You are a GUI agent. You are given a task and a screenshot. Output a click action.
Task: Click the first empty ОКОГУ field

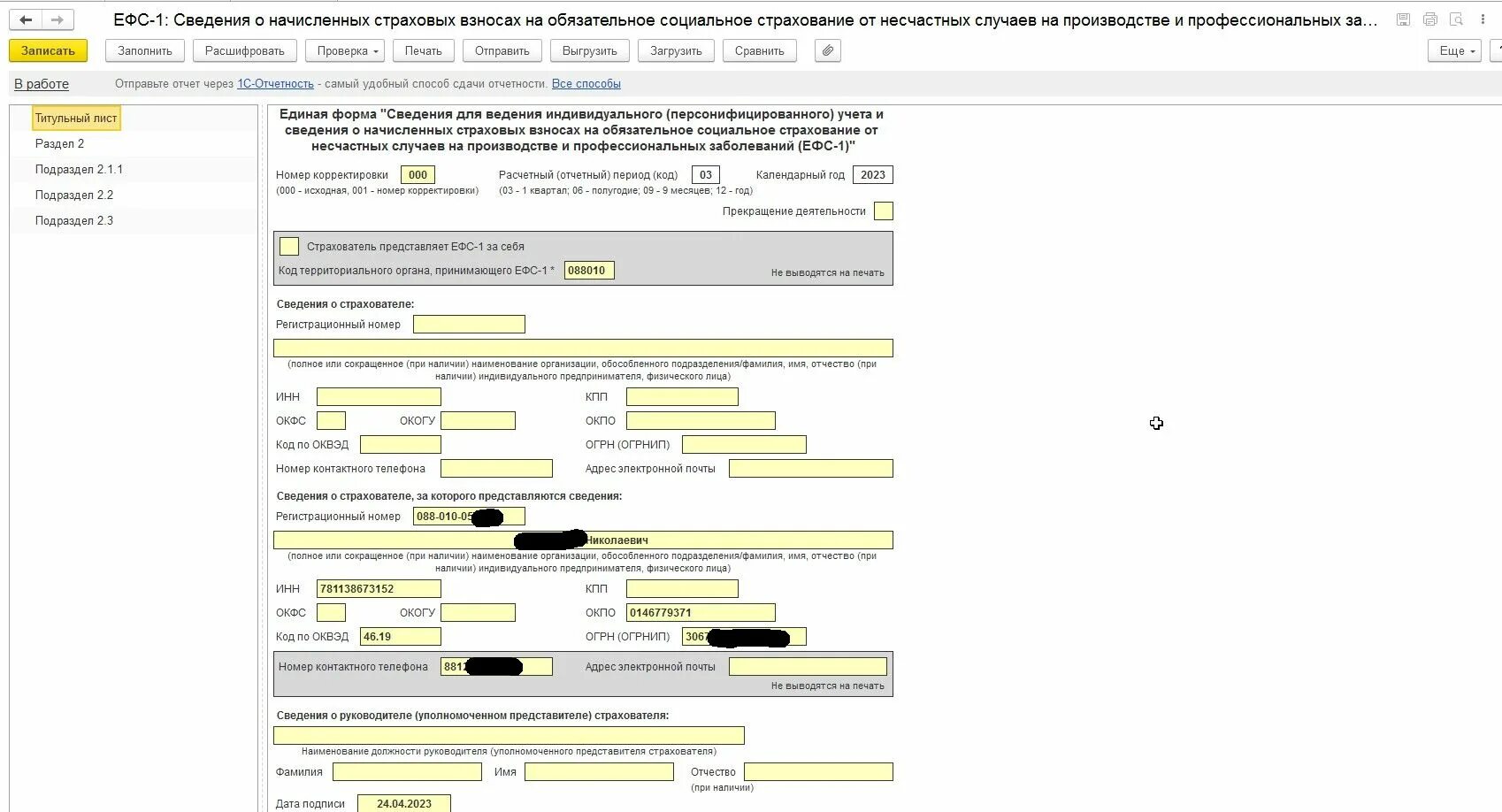tap(478, 421)
